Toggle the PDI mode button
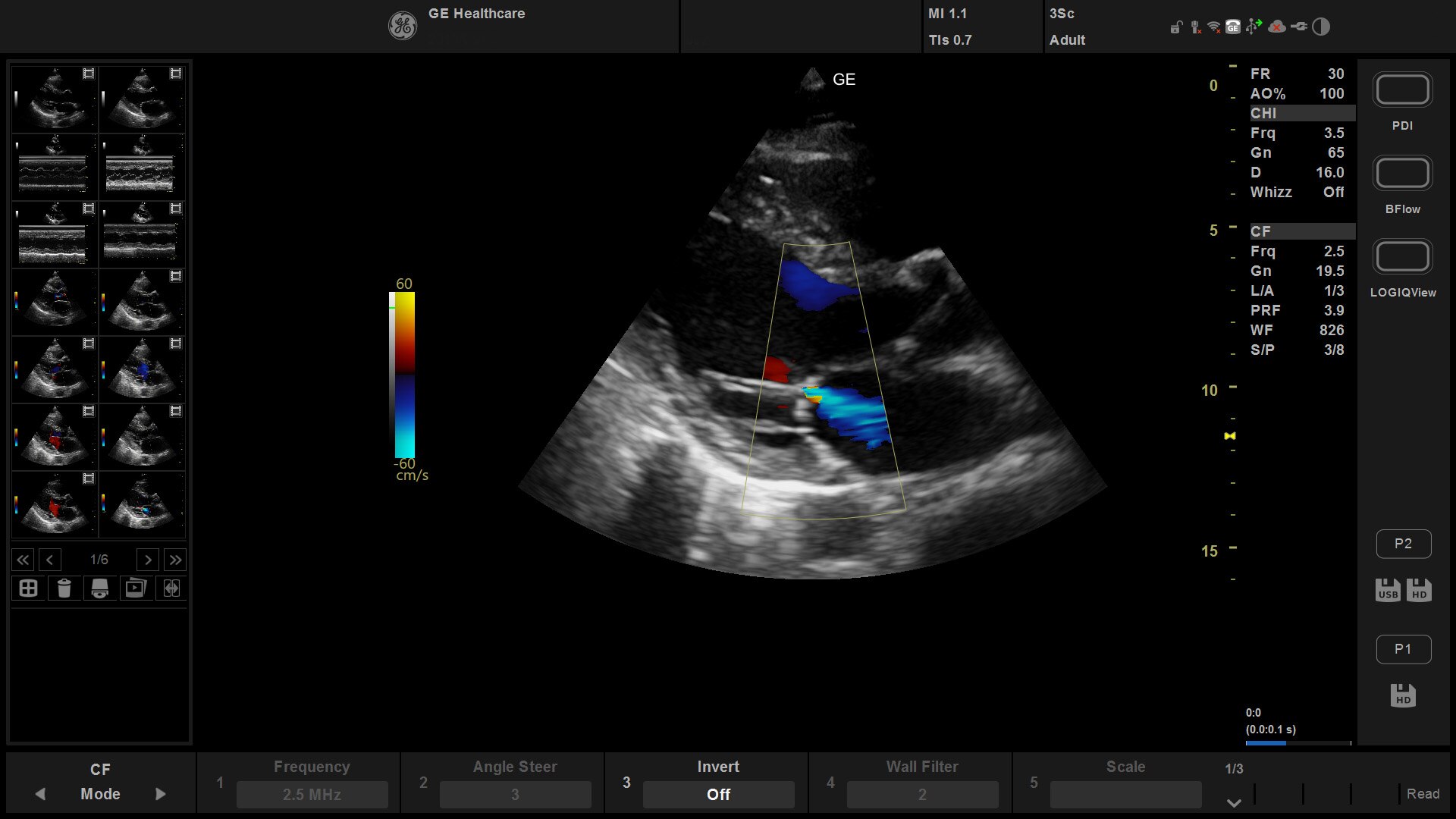 pyautogui.click(x=1402, y=90)
